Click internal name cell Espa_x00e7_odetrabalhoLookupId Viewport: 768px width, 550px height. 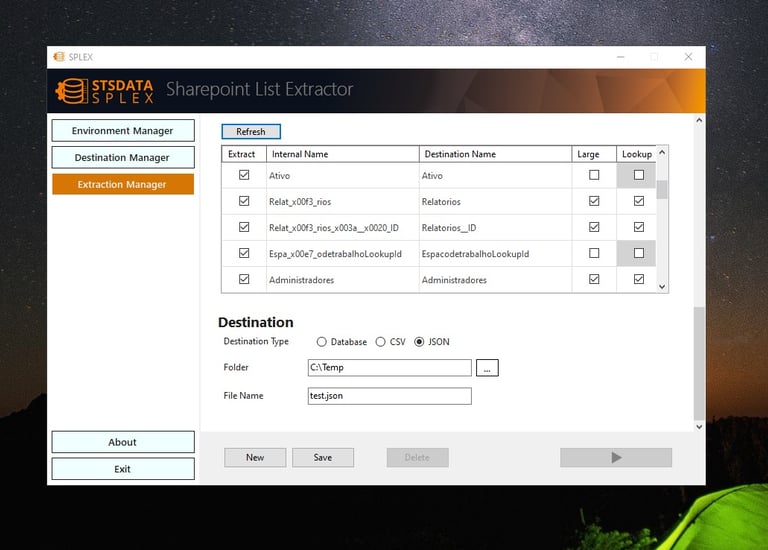pyautogui.click(x=342, y=253)
